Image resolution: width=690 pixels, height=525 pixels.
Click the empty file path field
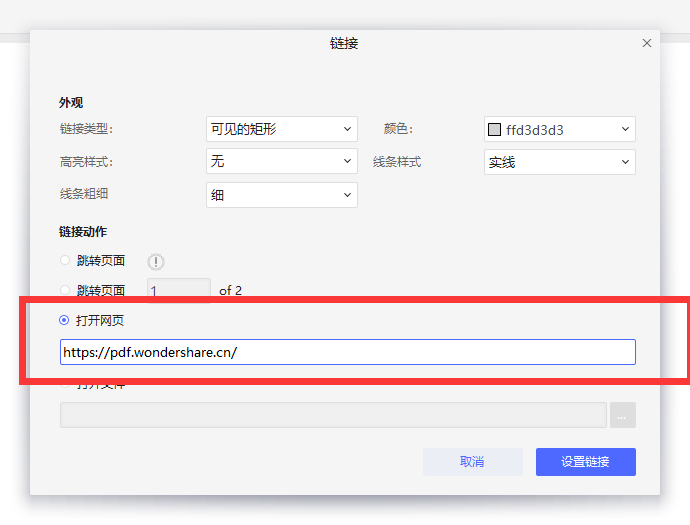333,415
